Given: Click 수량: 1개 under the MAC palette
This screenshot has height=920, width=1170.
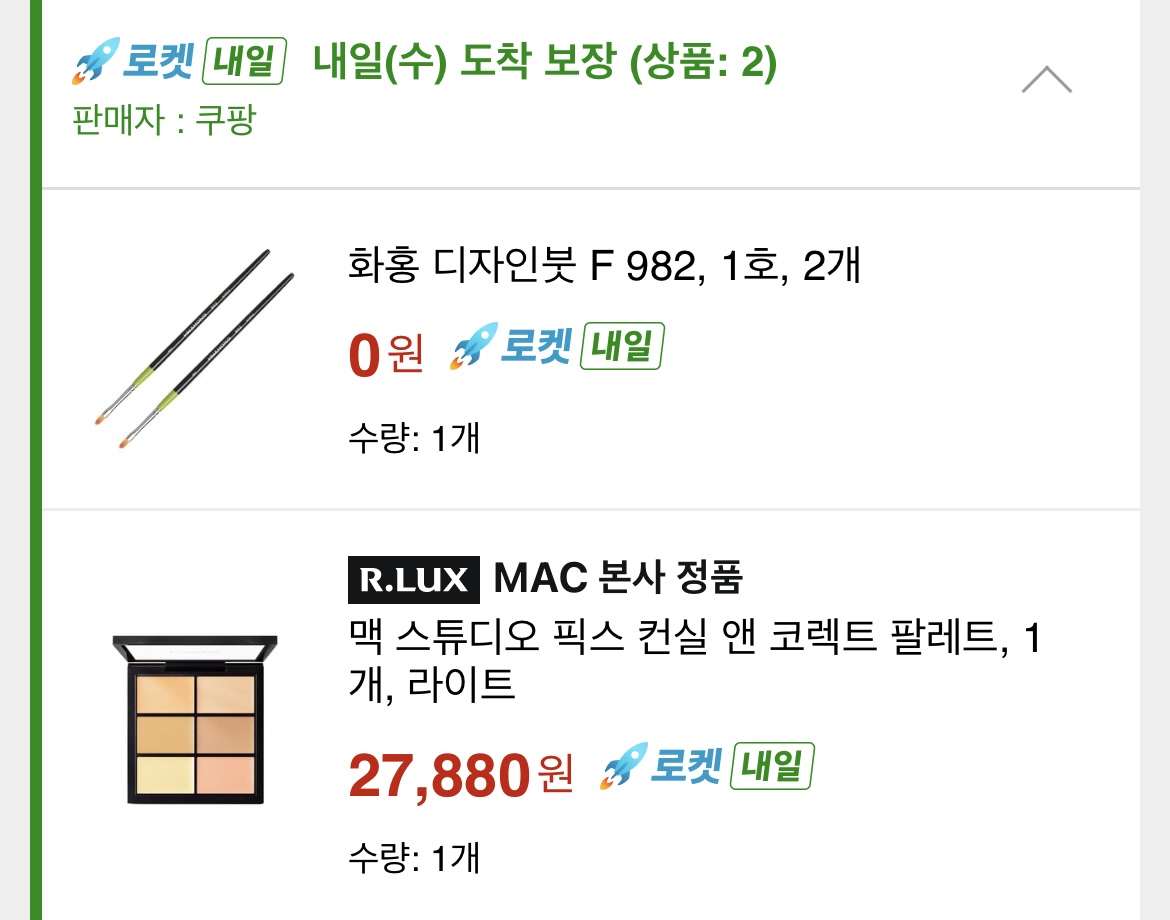Looking at the screenshot, I should click(x=414, y=857).
